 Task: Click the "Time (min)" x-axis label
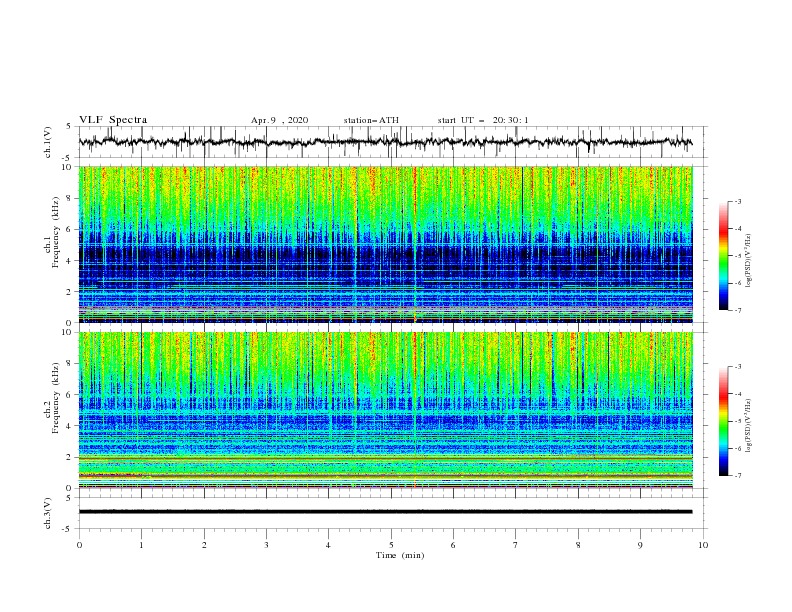tap(400, 555)
